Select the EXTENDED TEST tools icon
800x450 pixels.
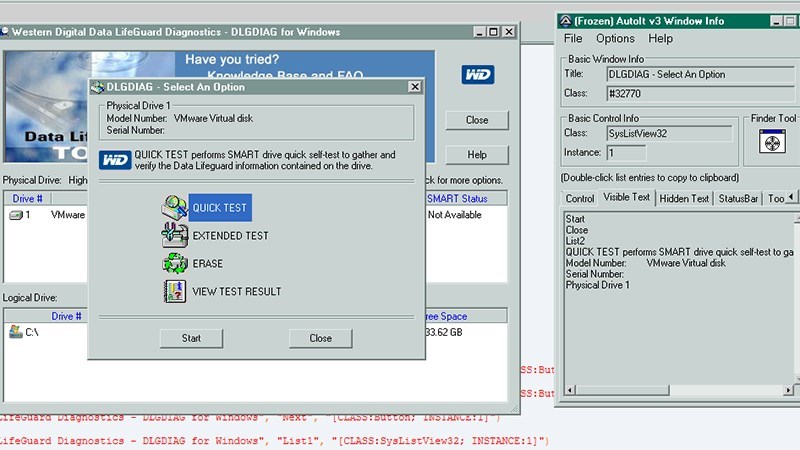174,235
